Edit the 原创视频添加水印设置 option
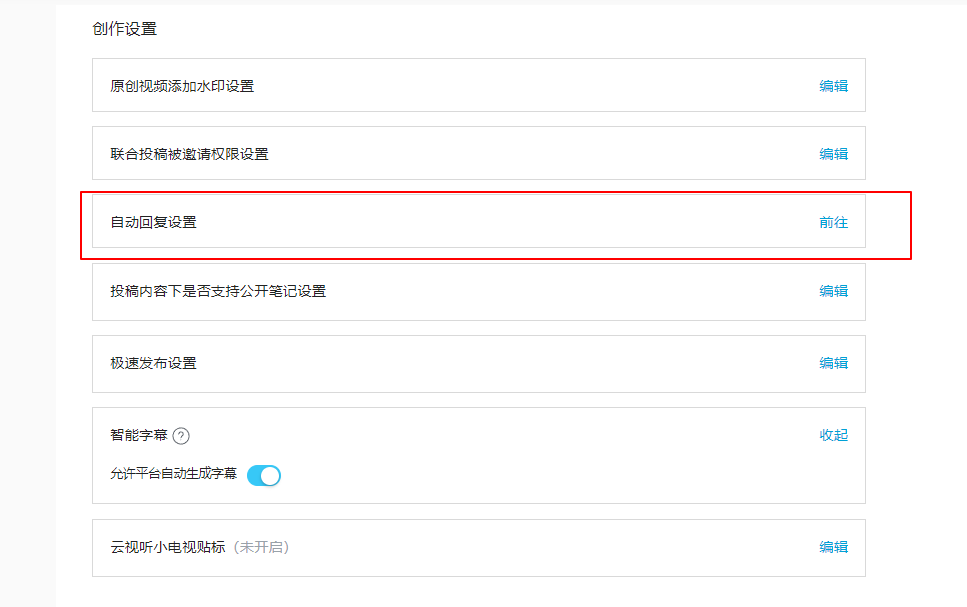This screenshot has width=967, height=607. (x=833, y=86)
